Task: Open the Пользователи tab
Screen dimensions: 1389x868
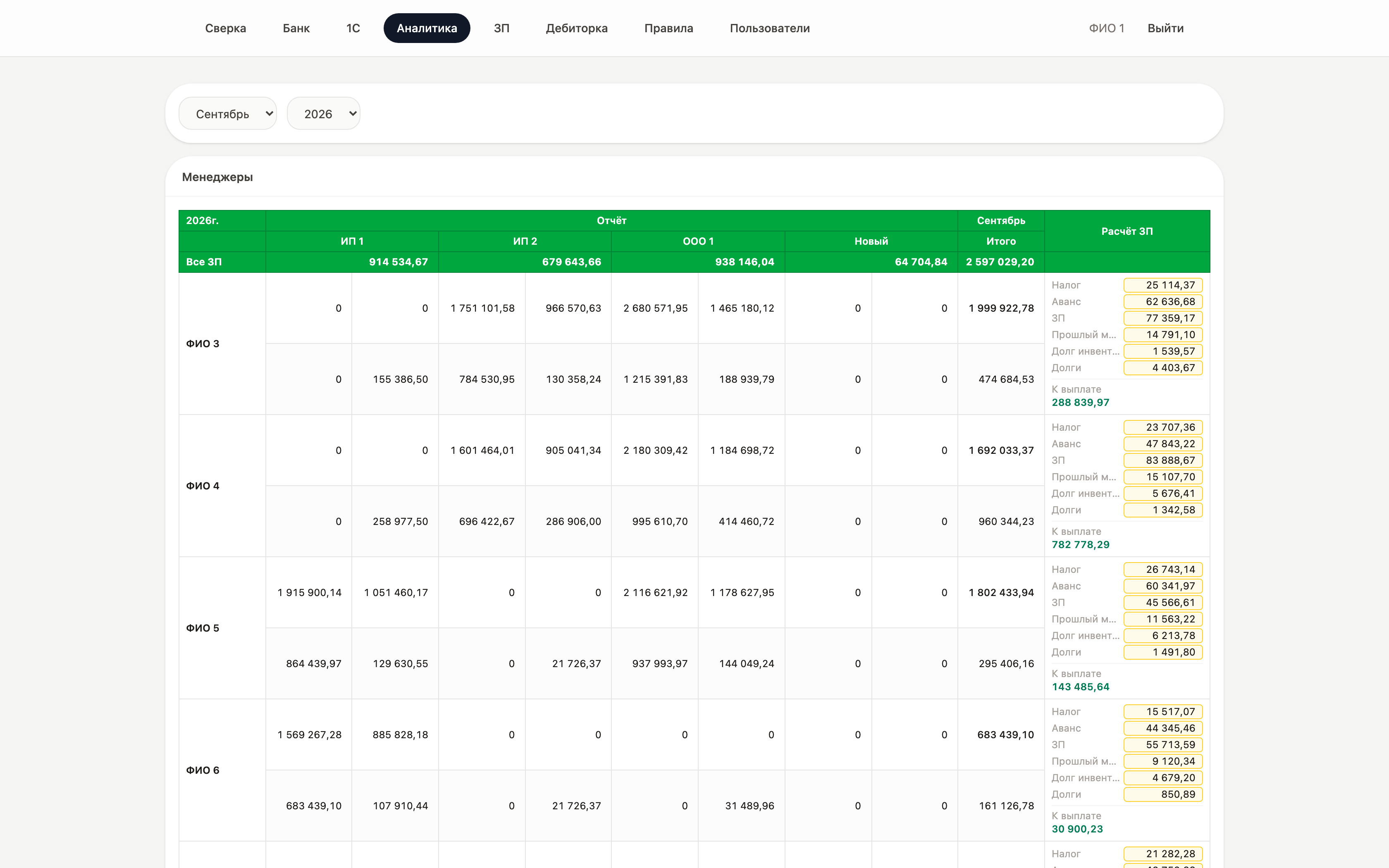Action: [770, 28]
